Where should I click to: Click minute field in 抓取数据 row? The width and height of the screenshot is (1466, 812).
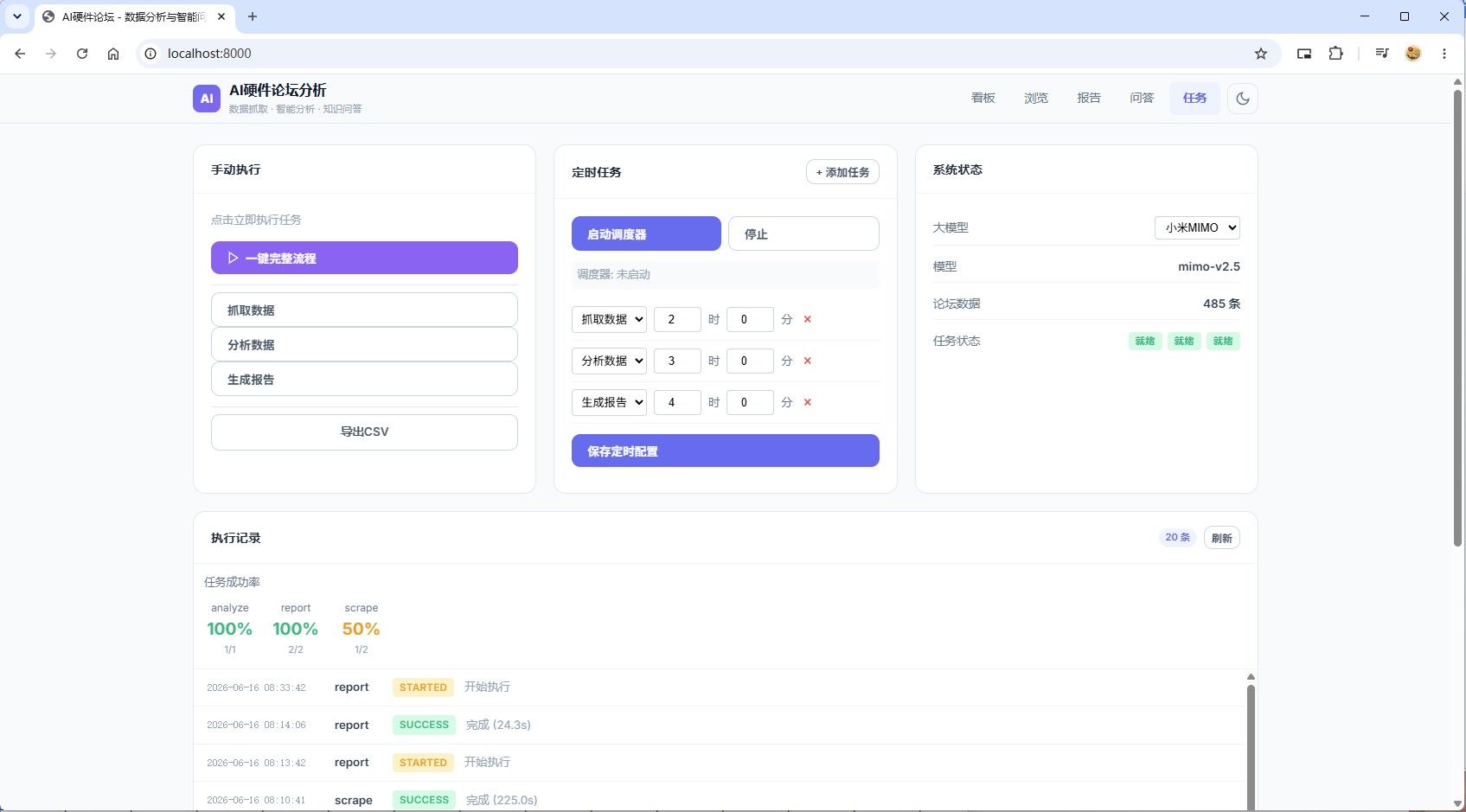(x=750, y=319)
